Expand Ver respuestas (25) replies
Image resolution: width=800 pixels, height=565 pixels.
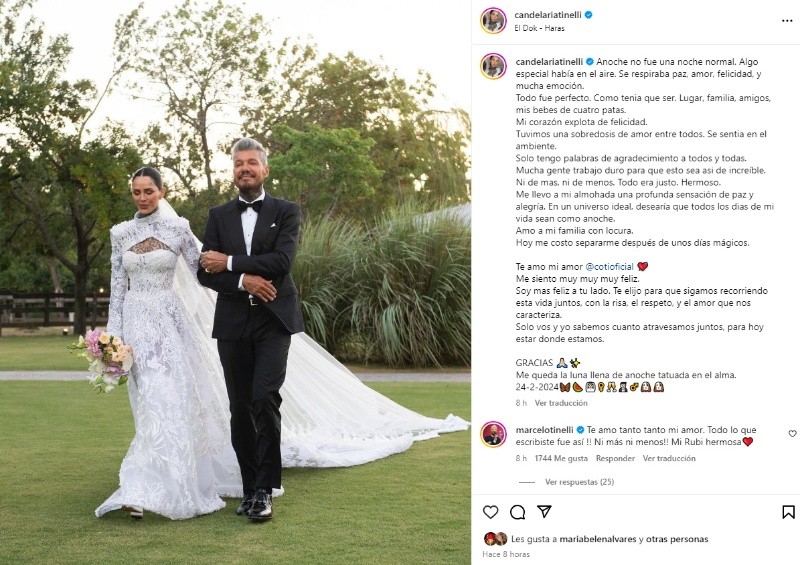pos(579,482)
